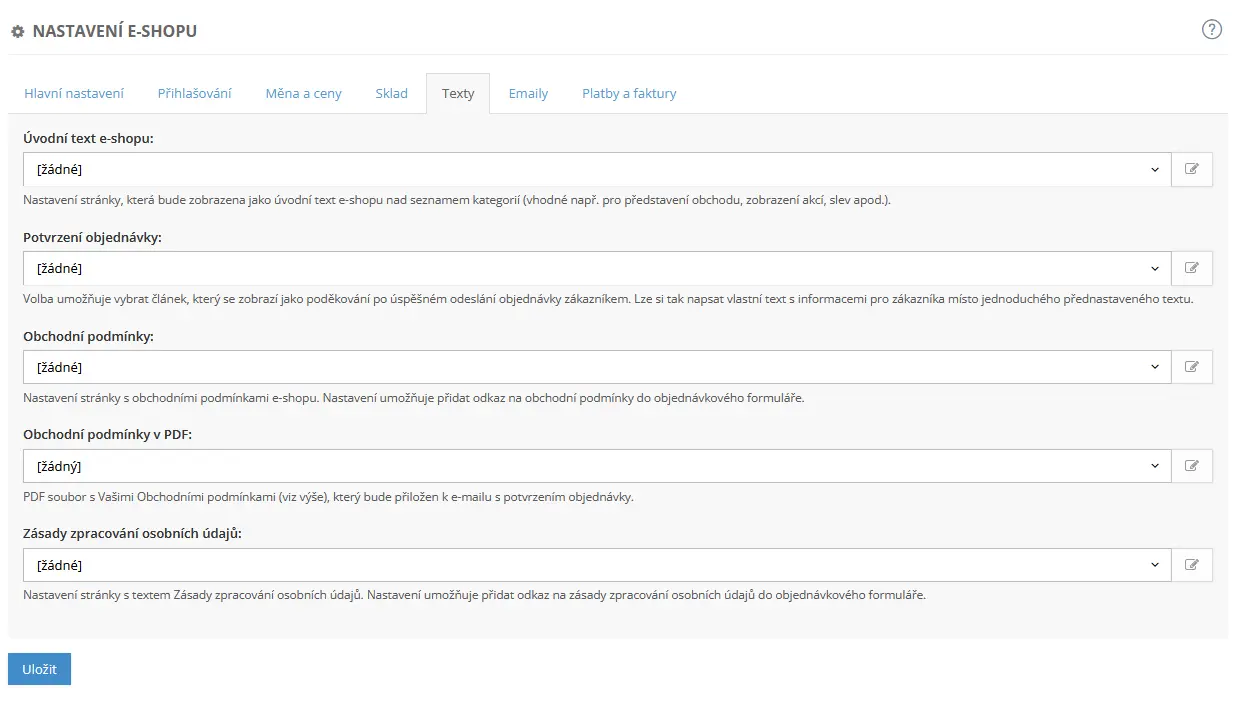Image resolution: width=1235 pixels, height=711 pixels.
Task: Click the Úvodní text e-shopu label
Action: tap(88, 139)
